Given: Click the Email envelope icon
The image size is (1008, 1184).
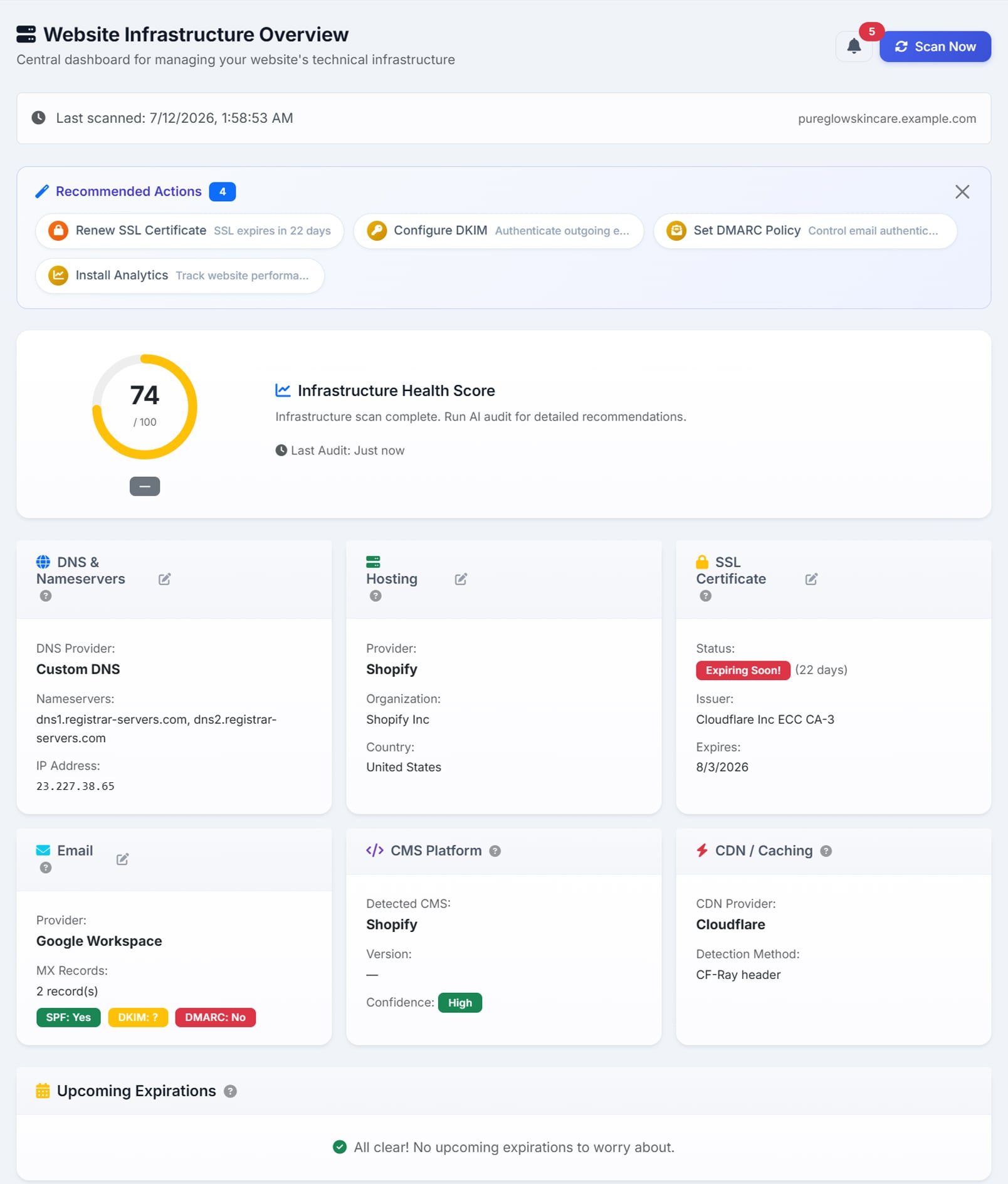Looking at the screenshot, I should click(x=43, y=851).
